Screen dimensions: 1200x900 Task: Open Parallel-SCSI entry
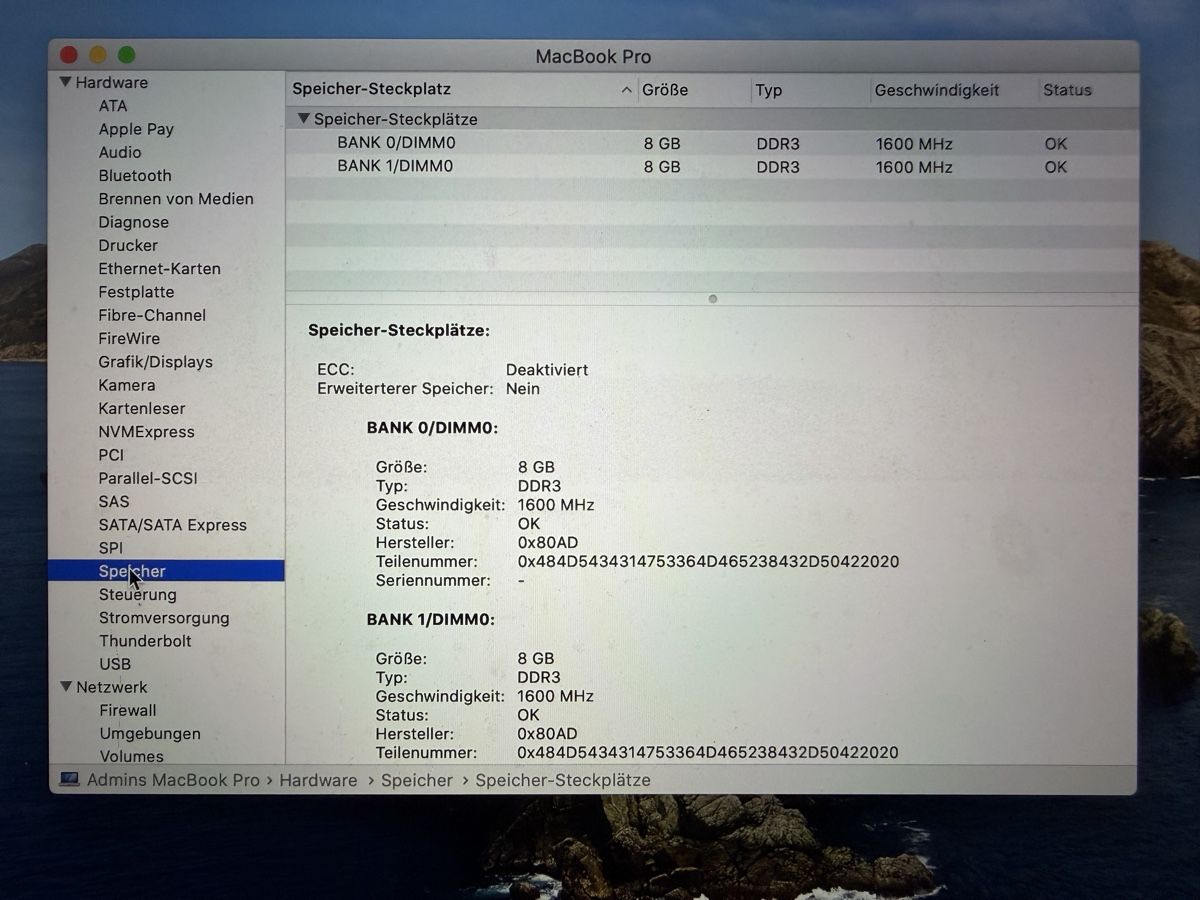click(x=148, y=478)
